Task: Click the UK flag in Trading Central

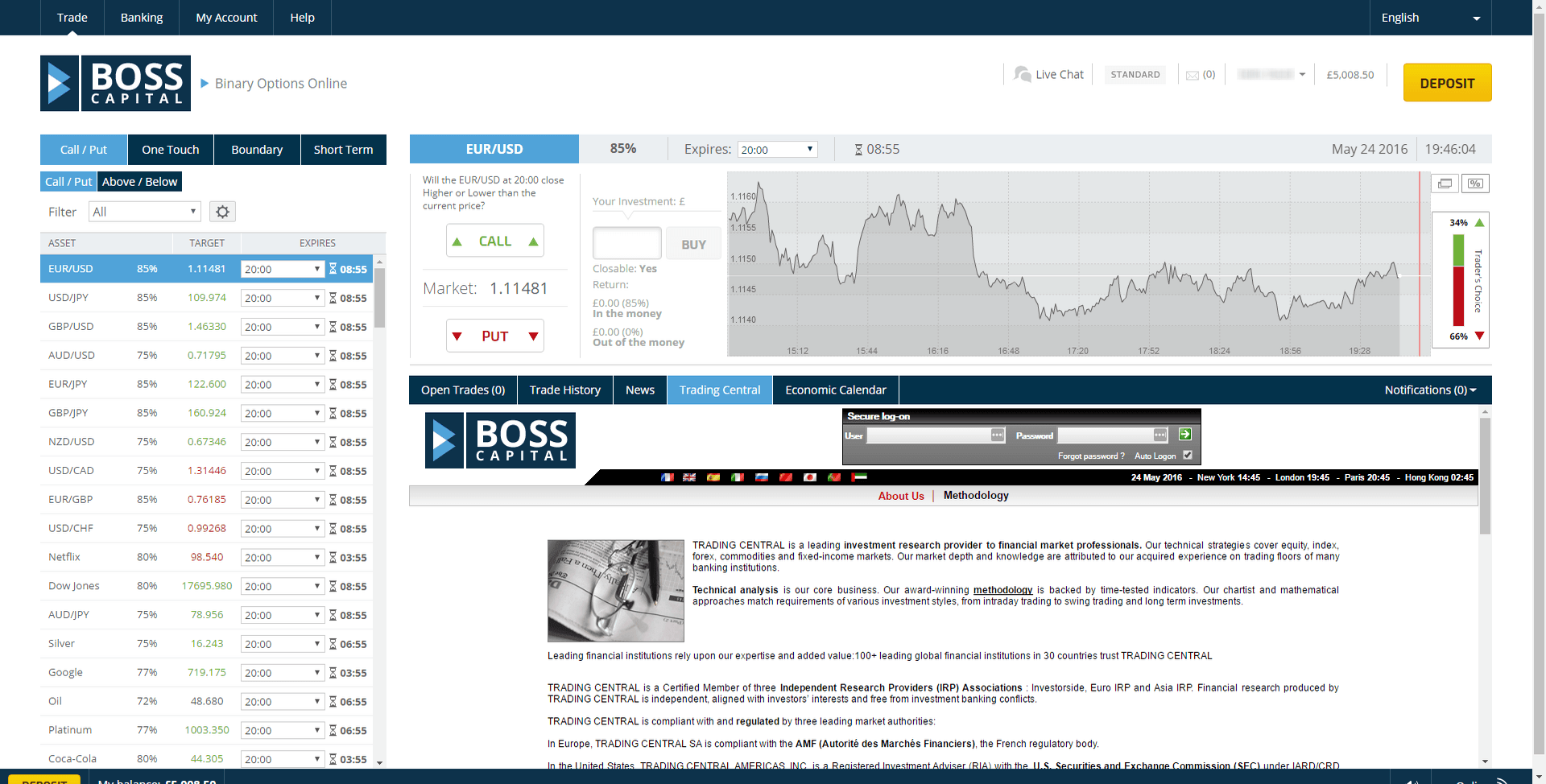Action: click(x=689, y=477)
